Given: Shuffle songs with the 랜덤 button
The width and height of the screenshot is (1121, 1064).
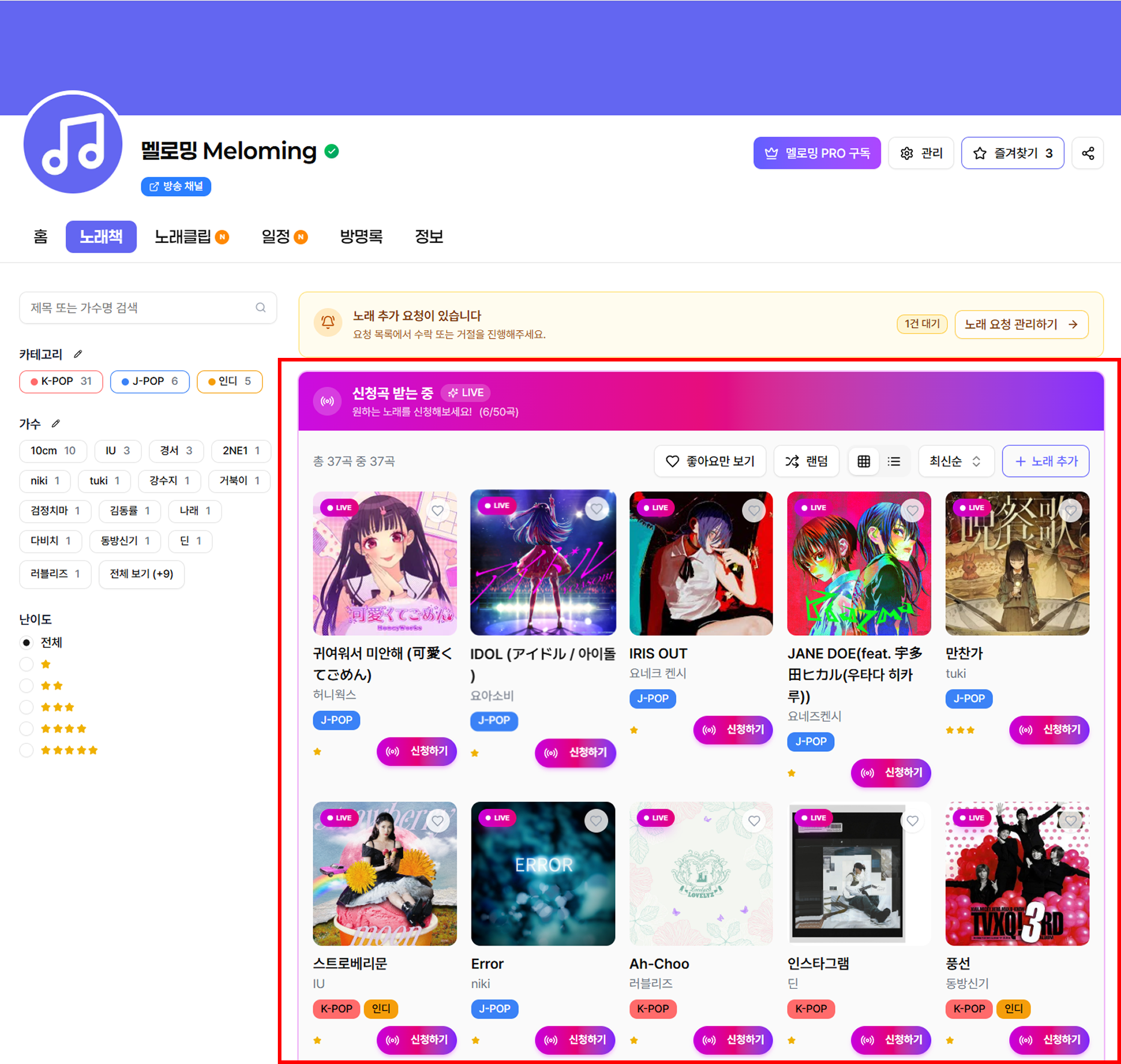Looking at the screenshot, I should 806,461.
